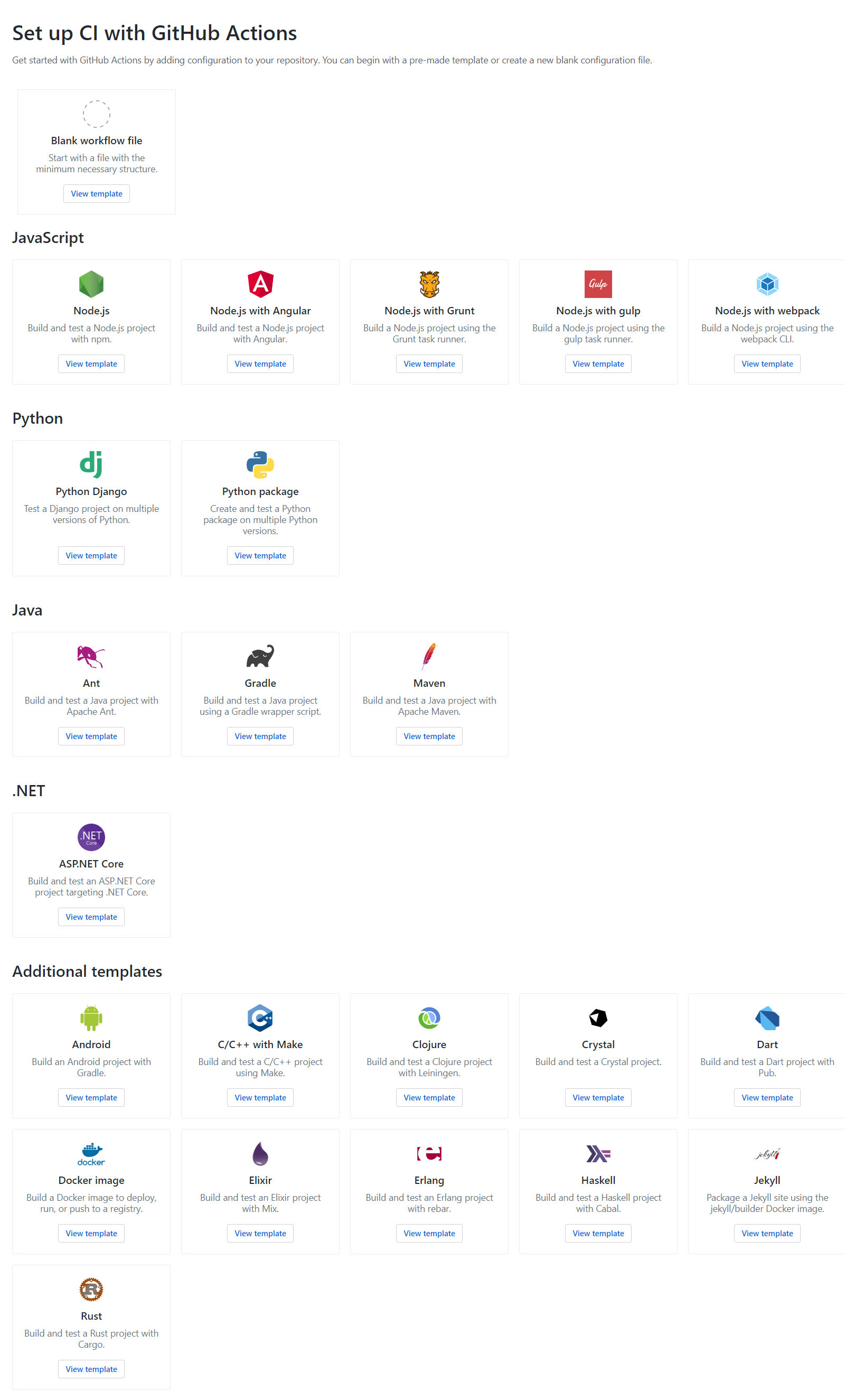Viewport: 845px width, 1400px height.
Task: Click the webpack blue cube icon
Action: point(767,284)
